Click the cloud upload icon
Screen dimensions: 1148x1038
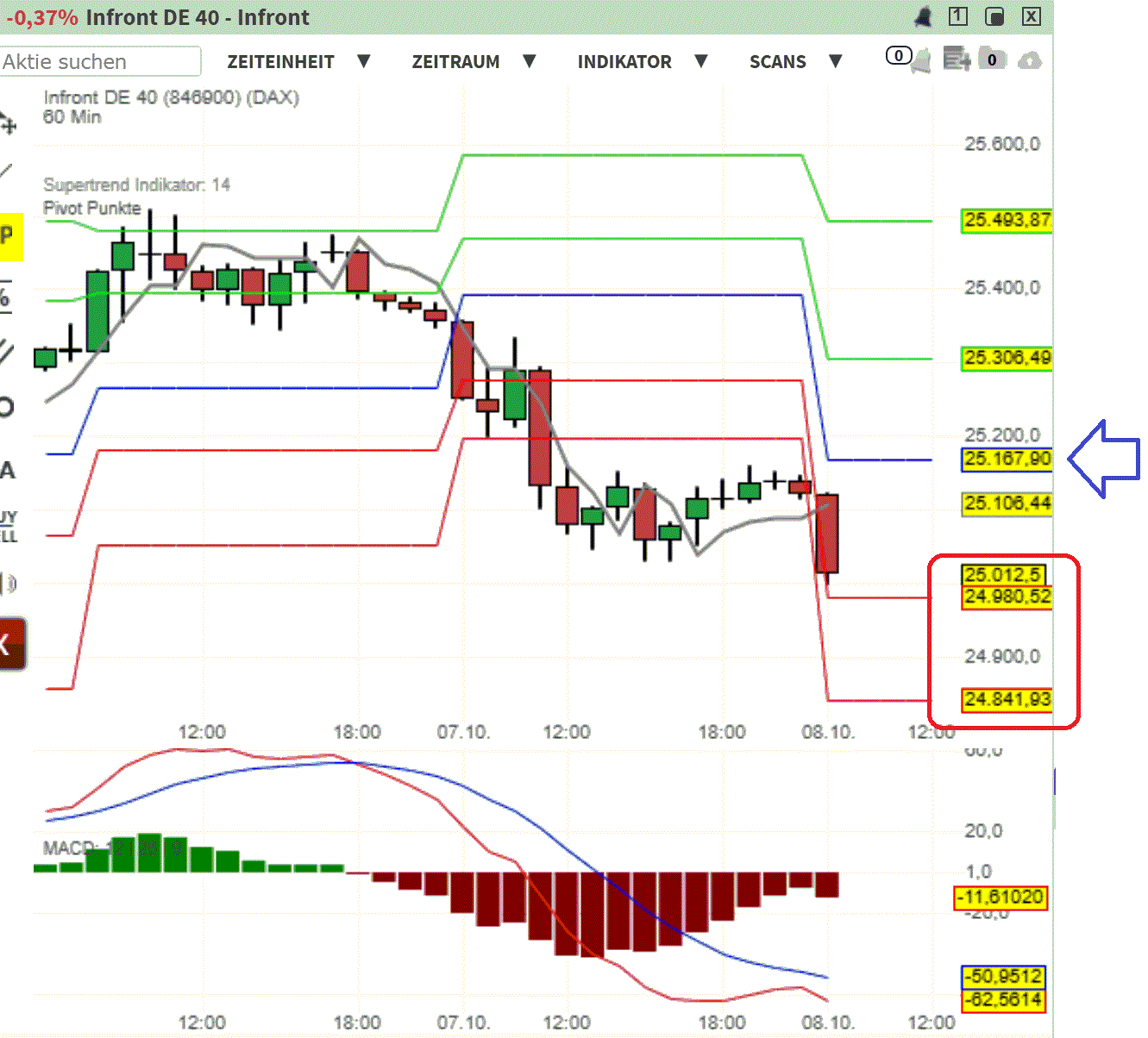1030,60
